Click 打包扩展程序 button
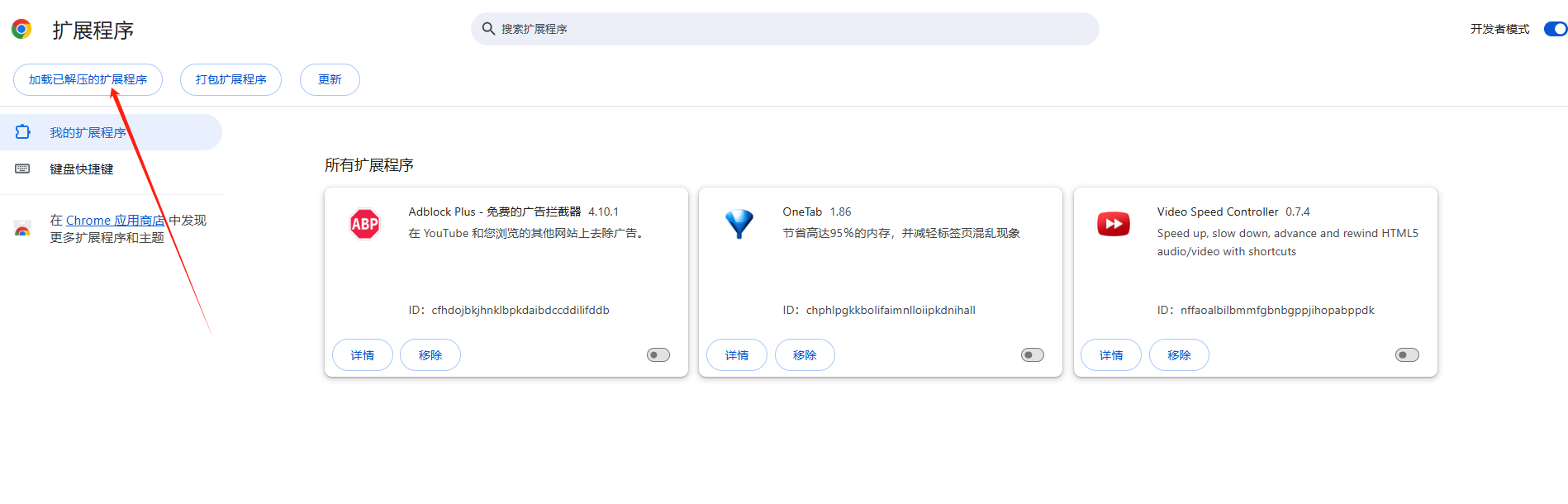Screen dimensions: 1568x504 coord(230,79)
